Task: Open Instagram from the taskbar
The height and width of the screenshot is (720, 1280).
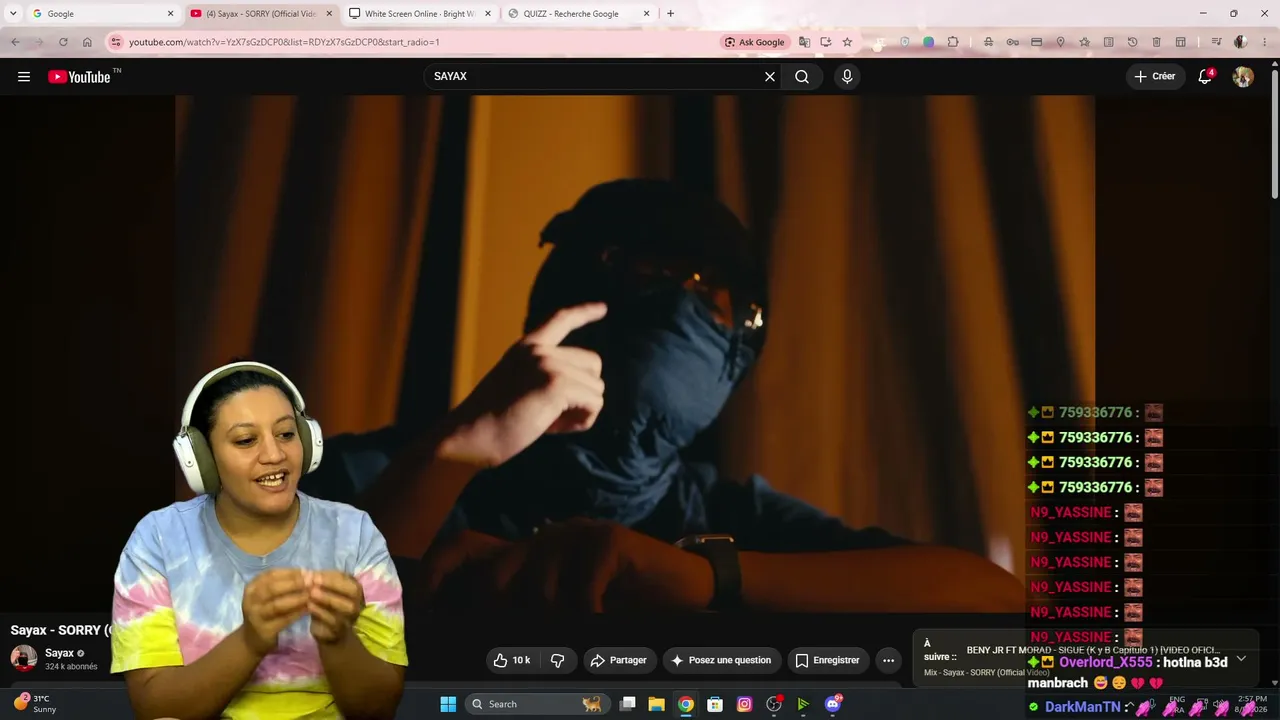Action: pos(744,704)
